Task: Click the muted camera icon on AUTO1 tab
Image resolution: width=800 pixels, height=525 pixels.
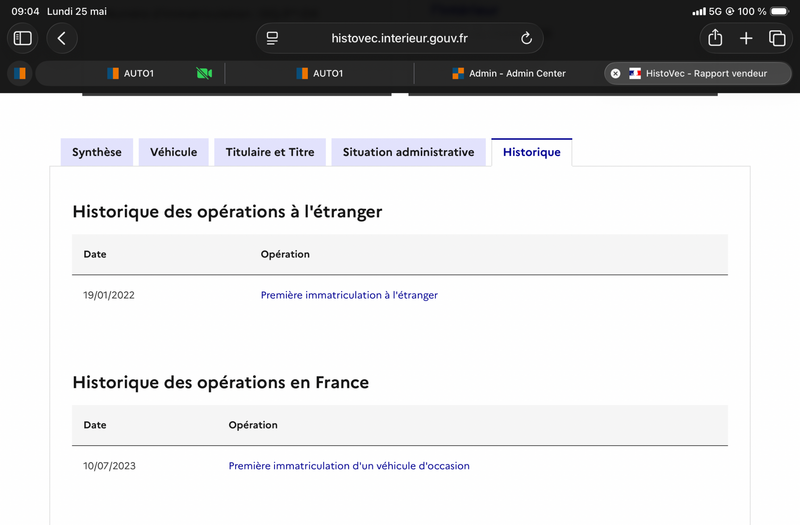Action: click(204, 73)
